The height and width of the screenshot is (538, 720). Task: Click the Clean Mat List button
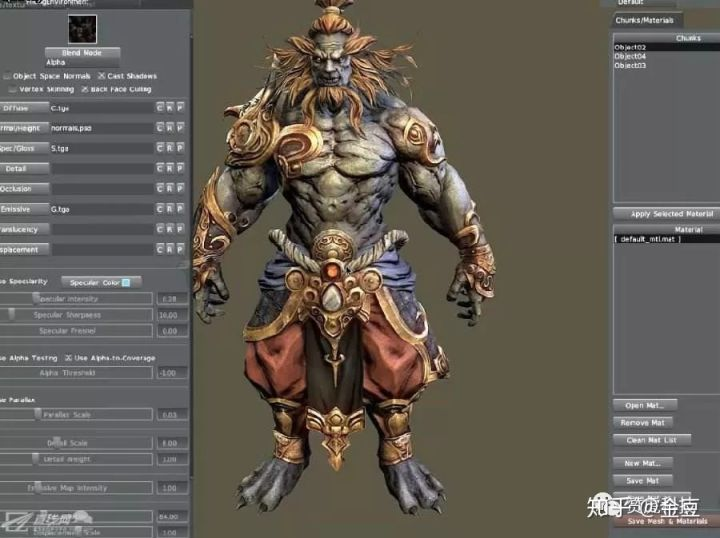(652, 440)
